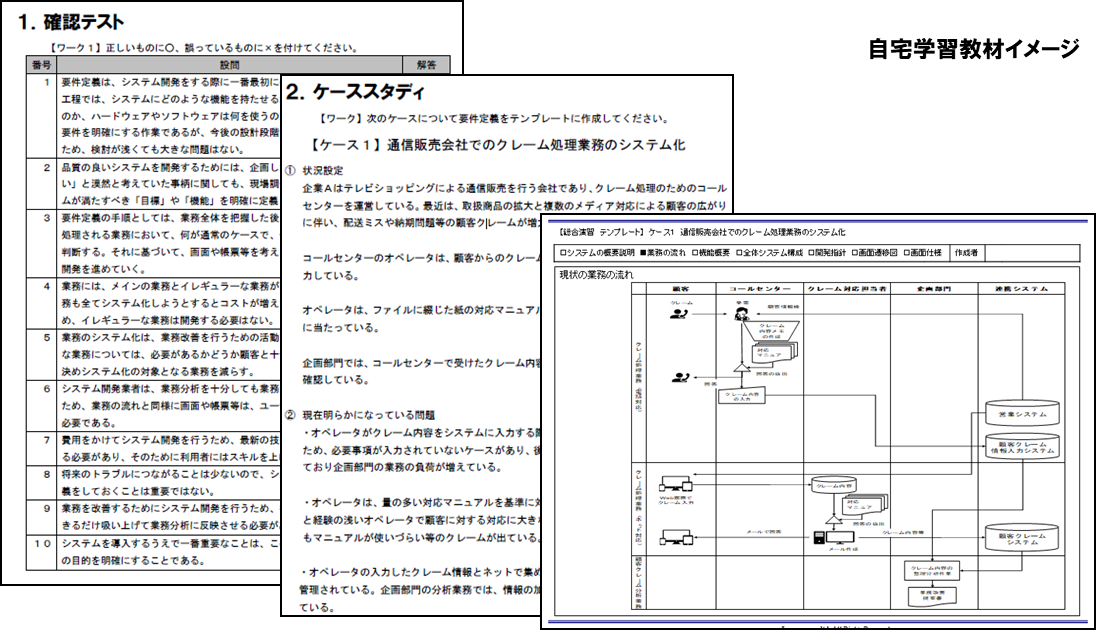Select the triangle above the メール作成 computer

(832, 520)
